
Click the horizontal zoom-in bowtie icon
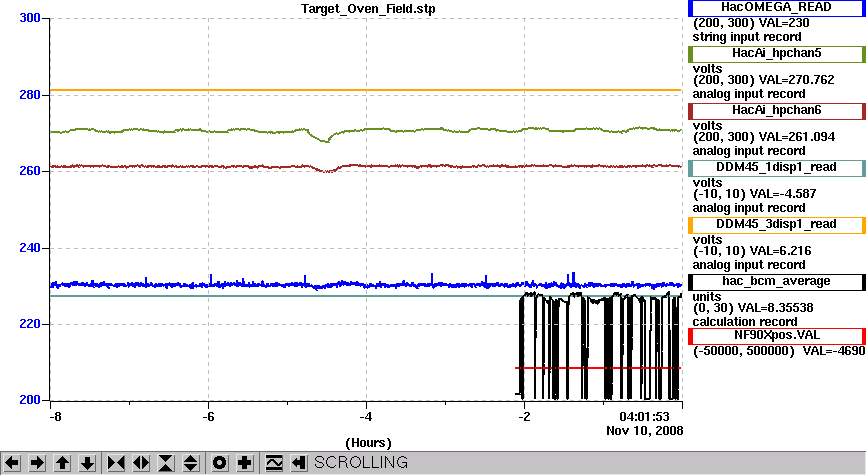(x=115, y=463)
